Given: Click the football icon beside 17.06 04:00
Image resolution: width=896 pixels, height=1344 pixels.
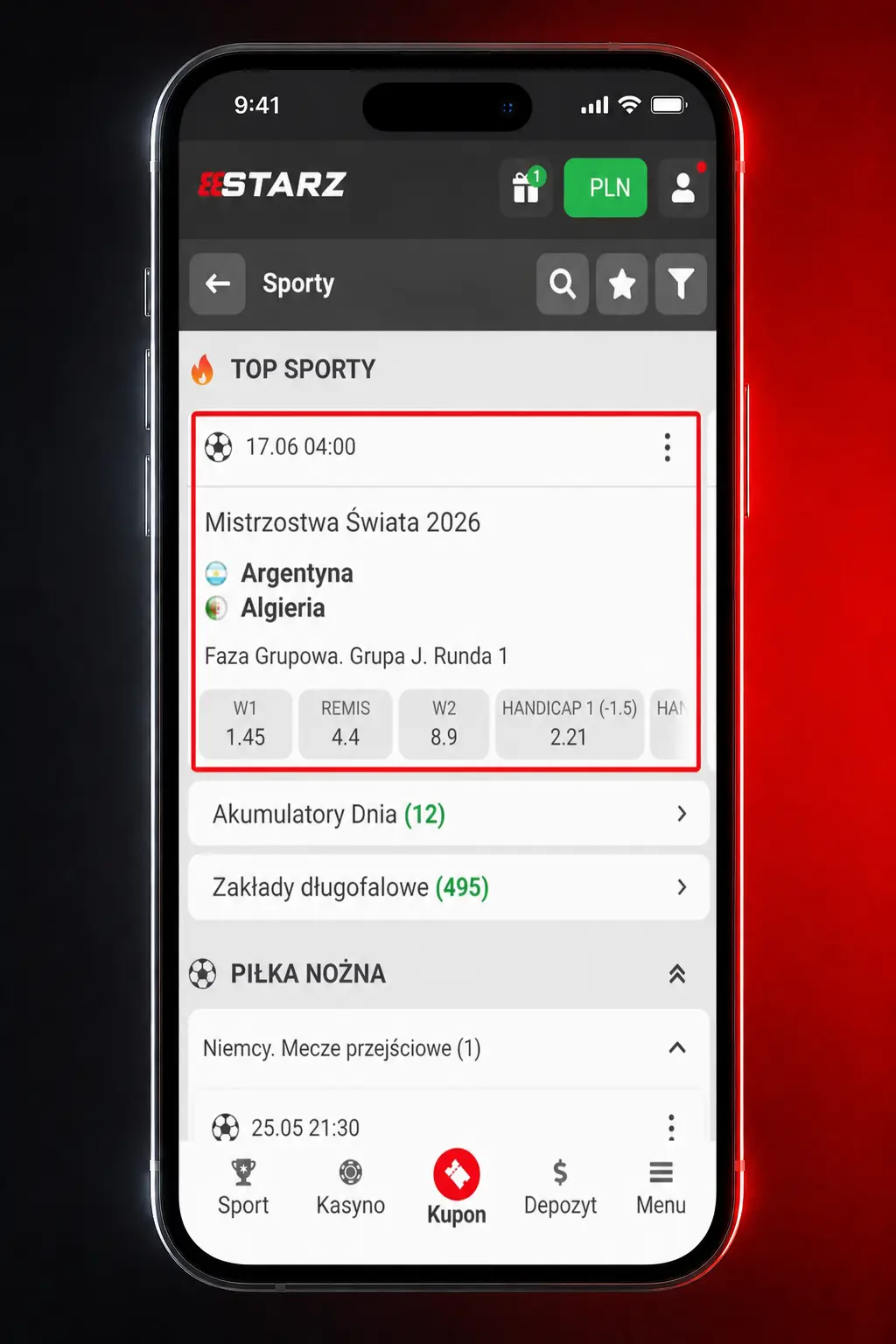Looking at the screenshot, I should (x=219, y=447).
